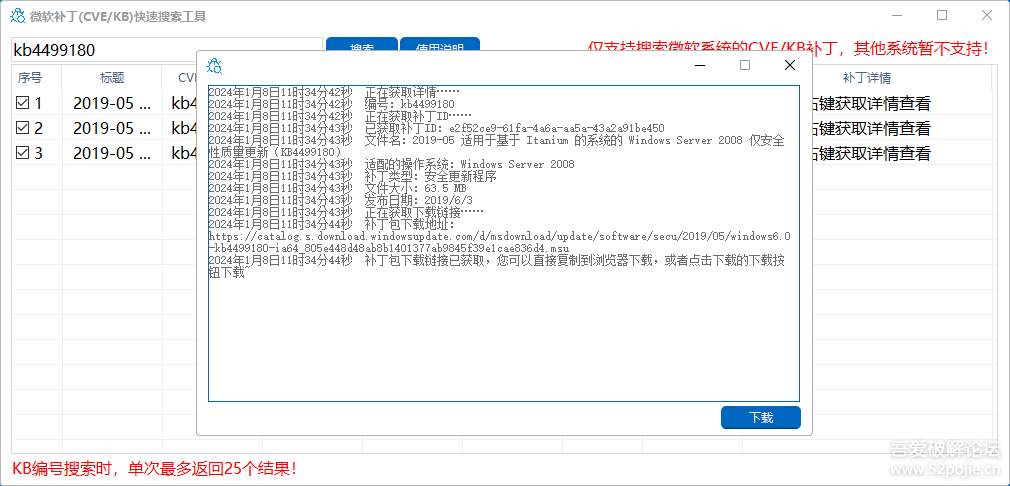This screenshot has height=486, width=1010.
Task: Click the partially hidden 搜索 button
Action: click(362, 44)
